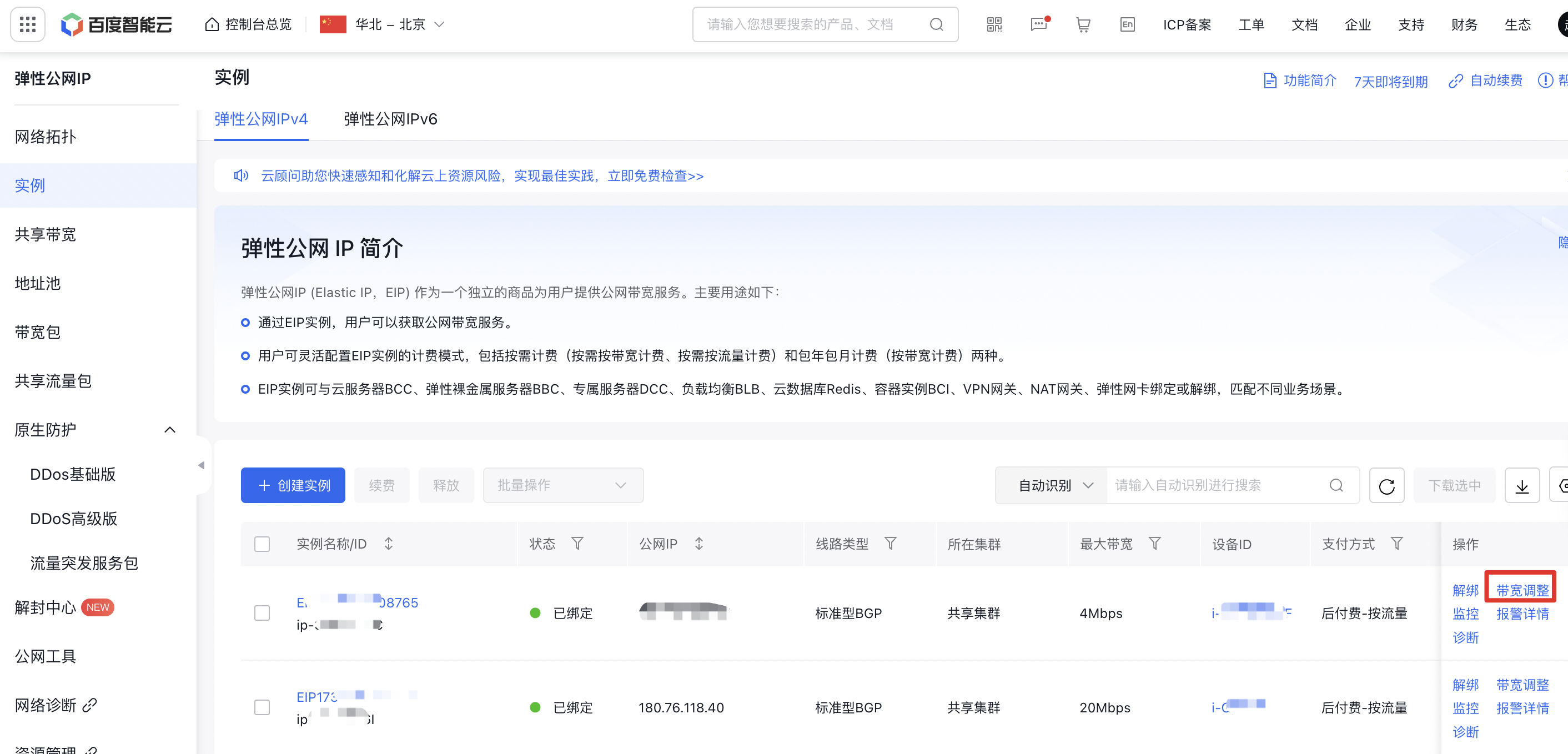Viewport: 1568px width, 754px height.
Task: Filter the max bandwidth column
Action: coord(1155,544)
